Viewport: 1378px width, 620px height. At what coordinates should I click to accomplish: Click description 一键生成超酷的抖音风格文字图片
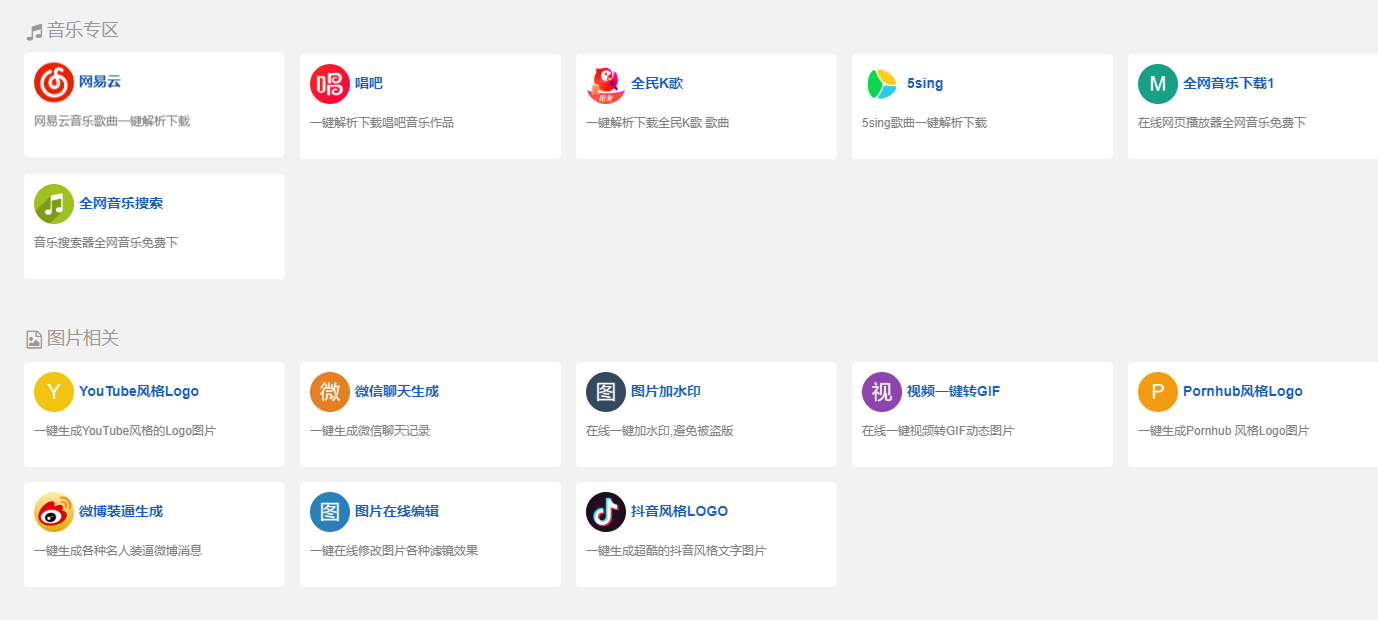pyautogui.click(x=676, y=552)
